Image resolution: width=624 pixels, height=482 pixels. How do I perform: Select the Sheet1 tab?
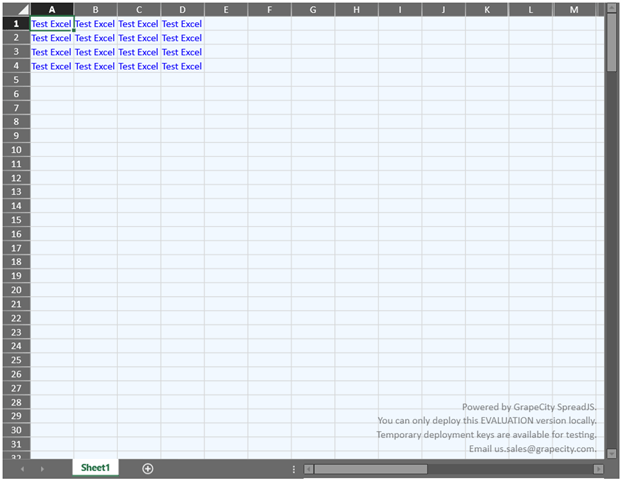95,468
